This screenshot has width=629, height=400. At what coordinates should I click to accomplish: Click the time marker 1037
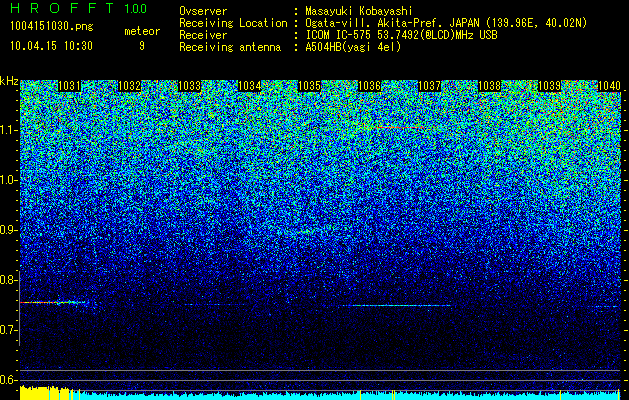429,86
